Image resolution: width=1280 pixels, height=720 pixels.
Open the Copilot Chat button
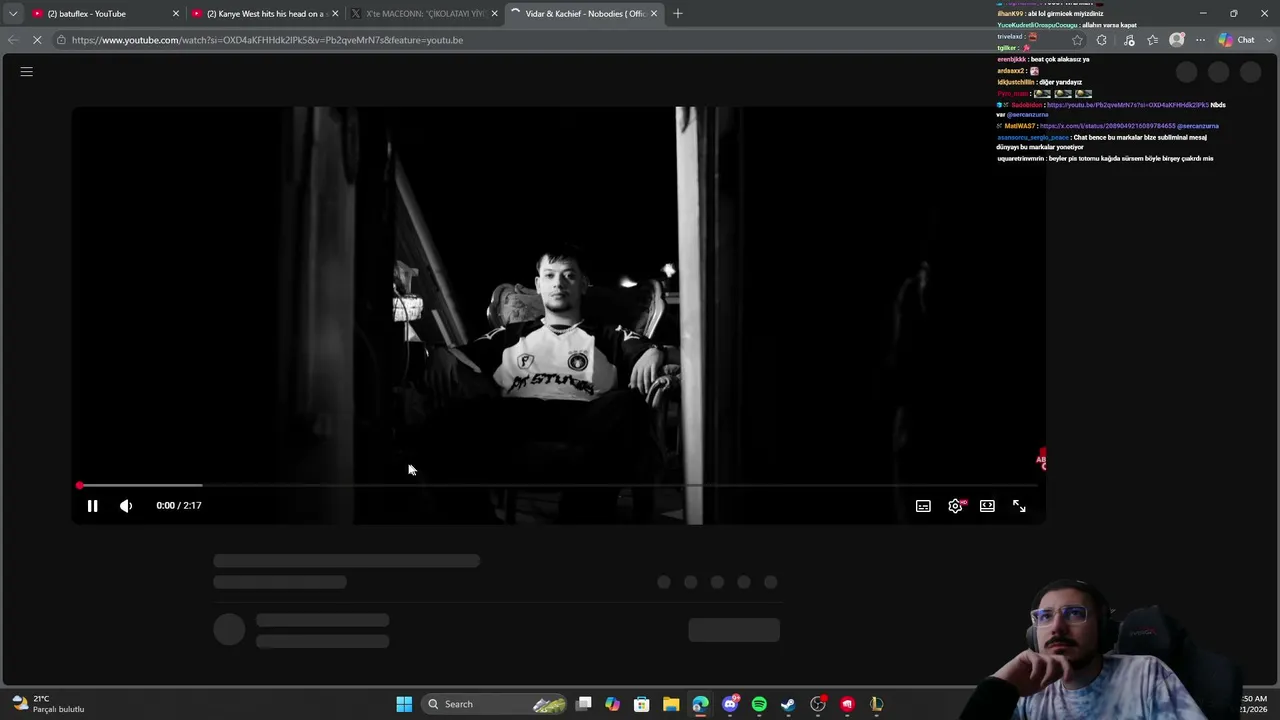point(1236,40)
